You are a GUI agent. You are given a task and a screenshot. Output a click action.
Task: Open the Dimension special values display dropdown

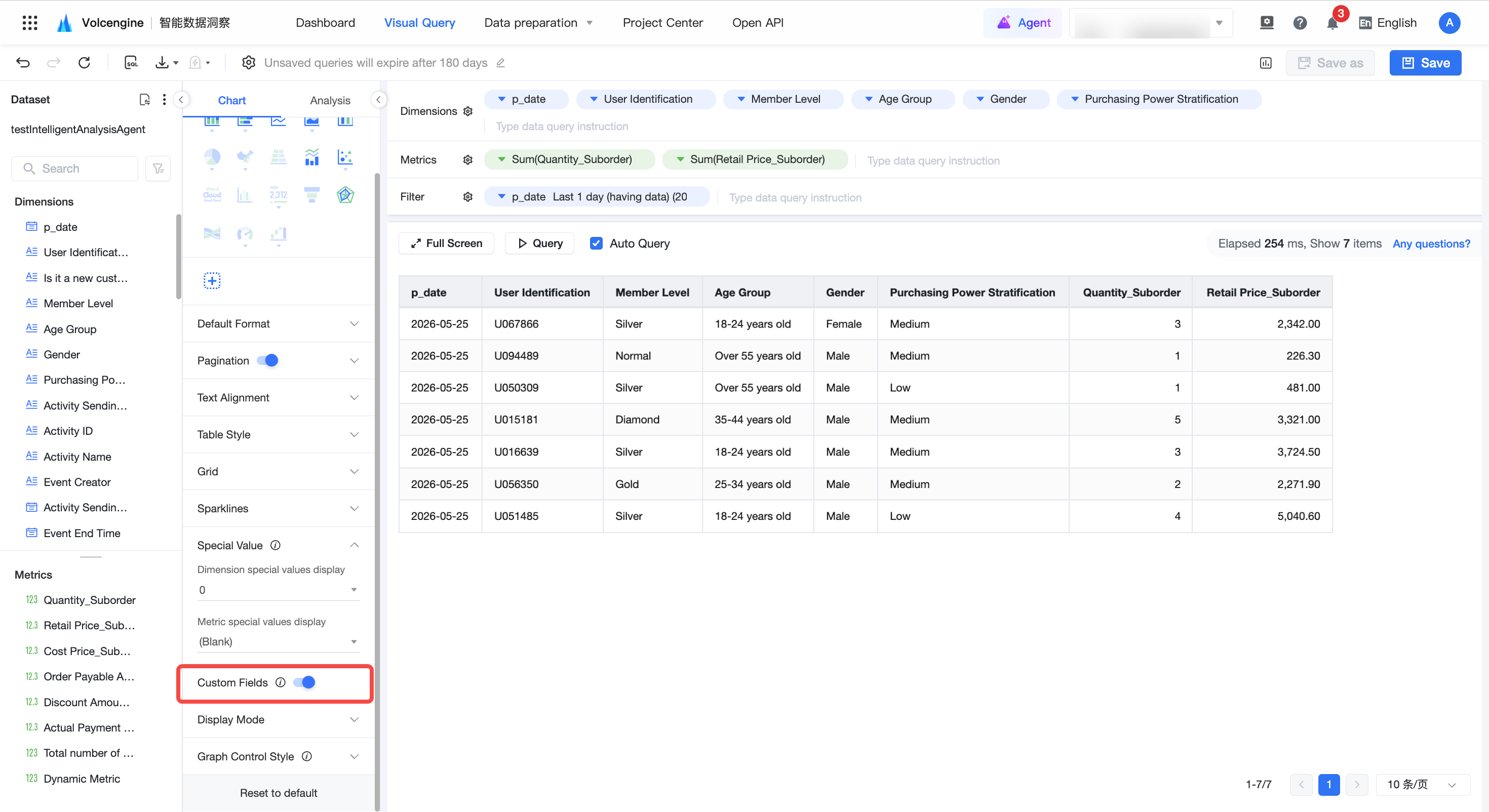278,590
